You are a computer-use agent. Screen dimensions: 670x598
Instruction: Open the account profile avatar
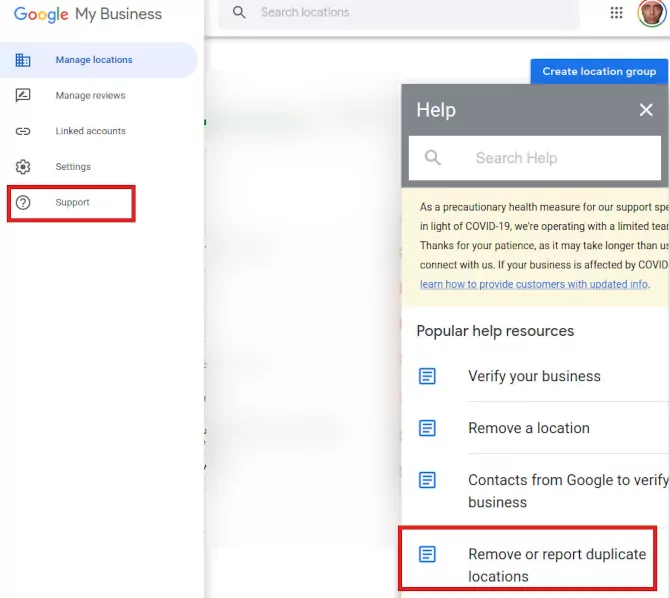(652, 13)
